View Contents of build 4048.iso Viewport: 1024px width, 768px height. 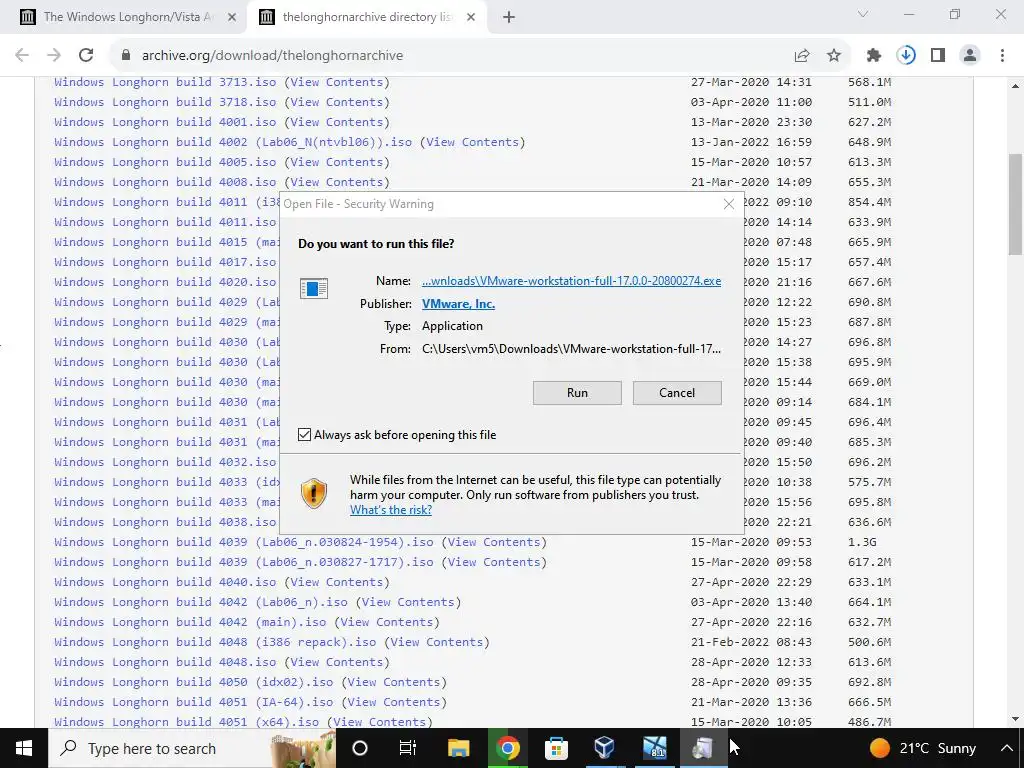coord(337,662)
